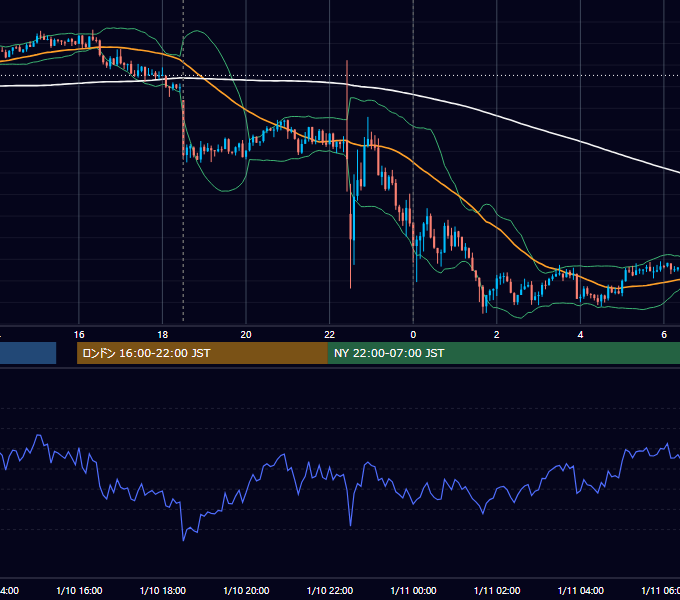Click the 1/11 00:00 time label

pyautogui.click(x=413, y=590)
